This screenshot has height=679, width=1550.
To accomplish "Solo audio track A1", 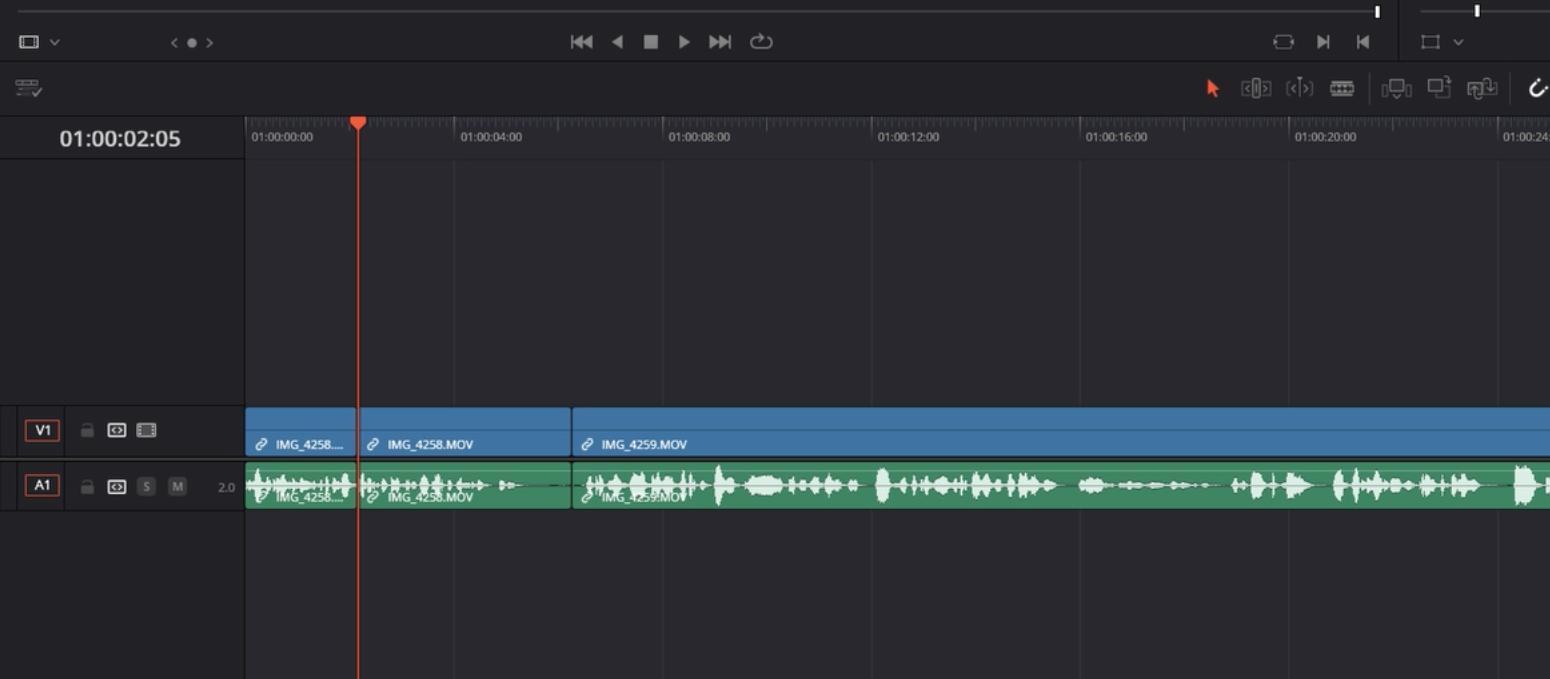I will click(x=147, y=487).
